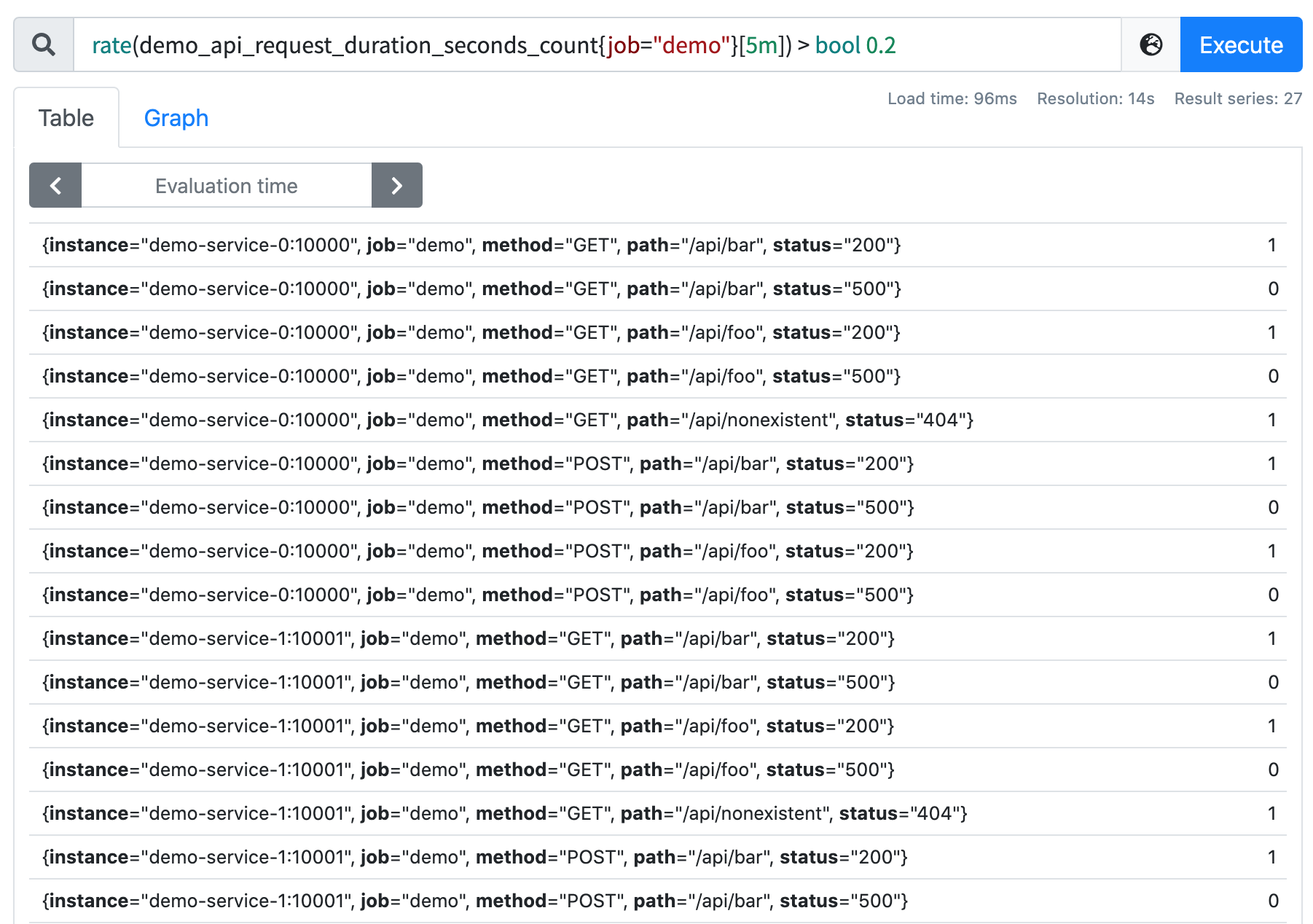Open the metrics explorer globe icon
The image size is (1313, 924).
pyautogui.click(x=1151, y=45)
